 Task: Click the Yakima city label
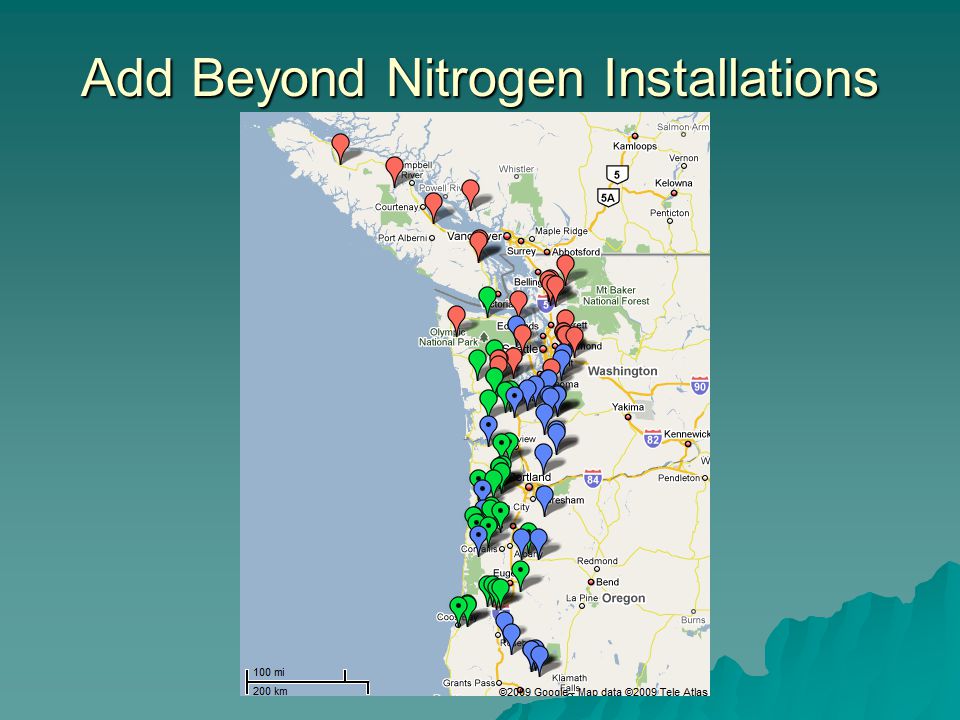(628, 407)
